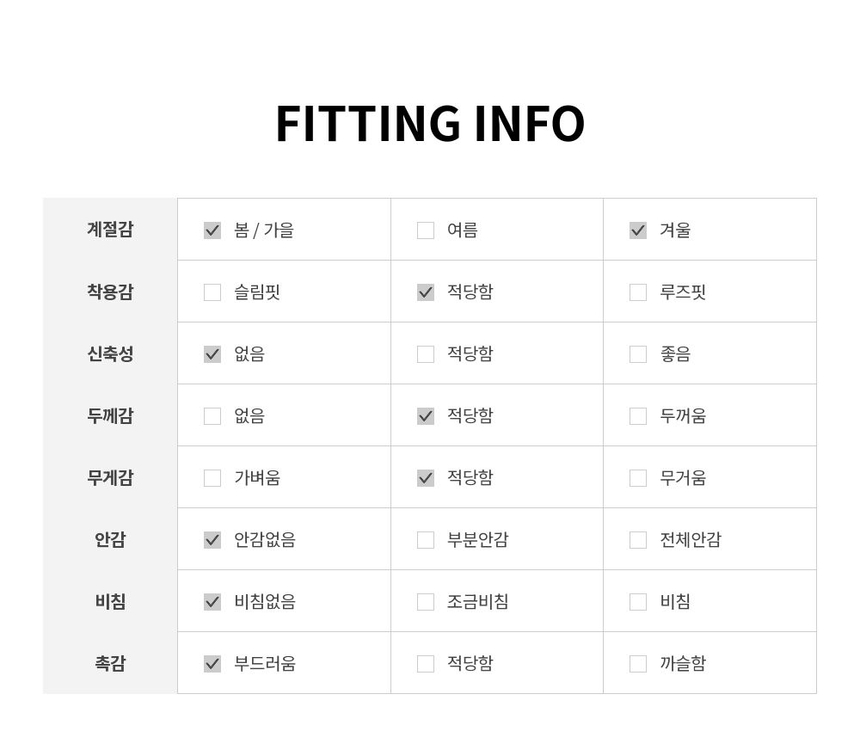The image size is (860, 737).
Task: Uncheck 적당함 in the 착용감 row
Action: pos(425,292)
